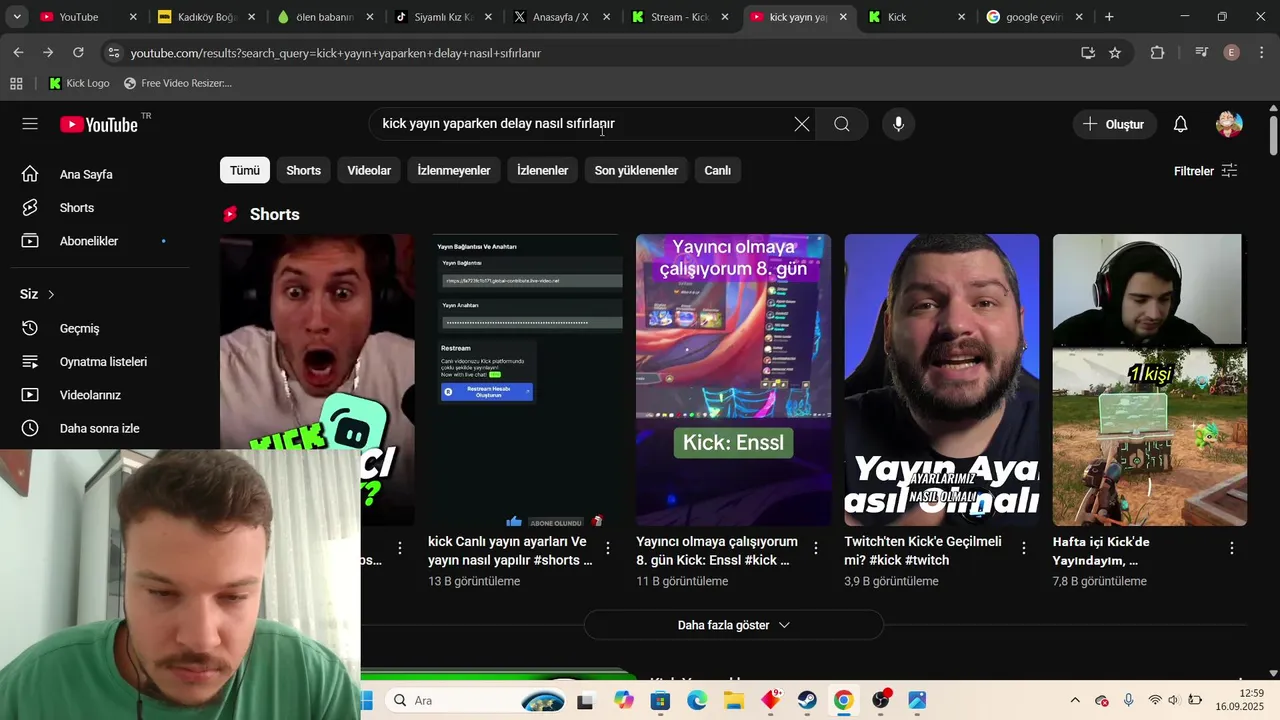Switch to the google çeviri tab
This screenshot has width=1280, height=720.
(x=1034, y=17)
